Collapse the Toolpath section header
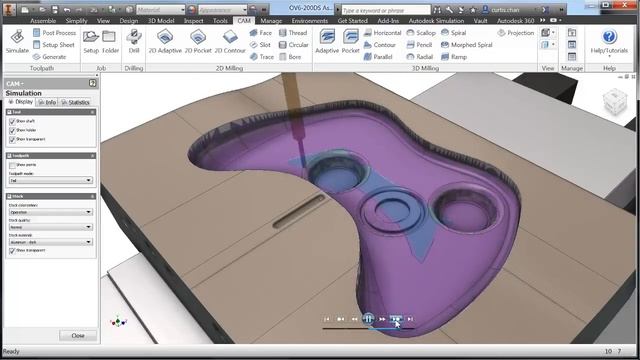640x360 pixels. (51, 156)
